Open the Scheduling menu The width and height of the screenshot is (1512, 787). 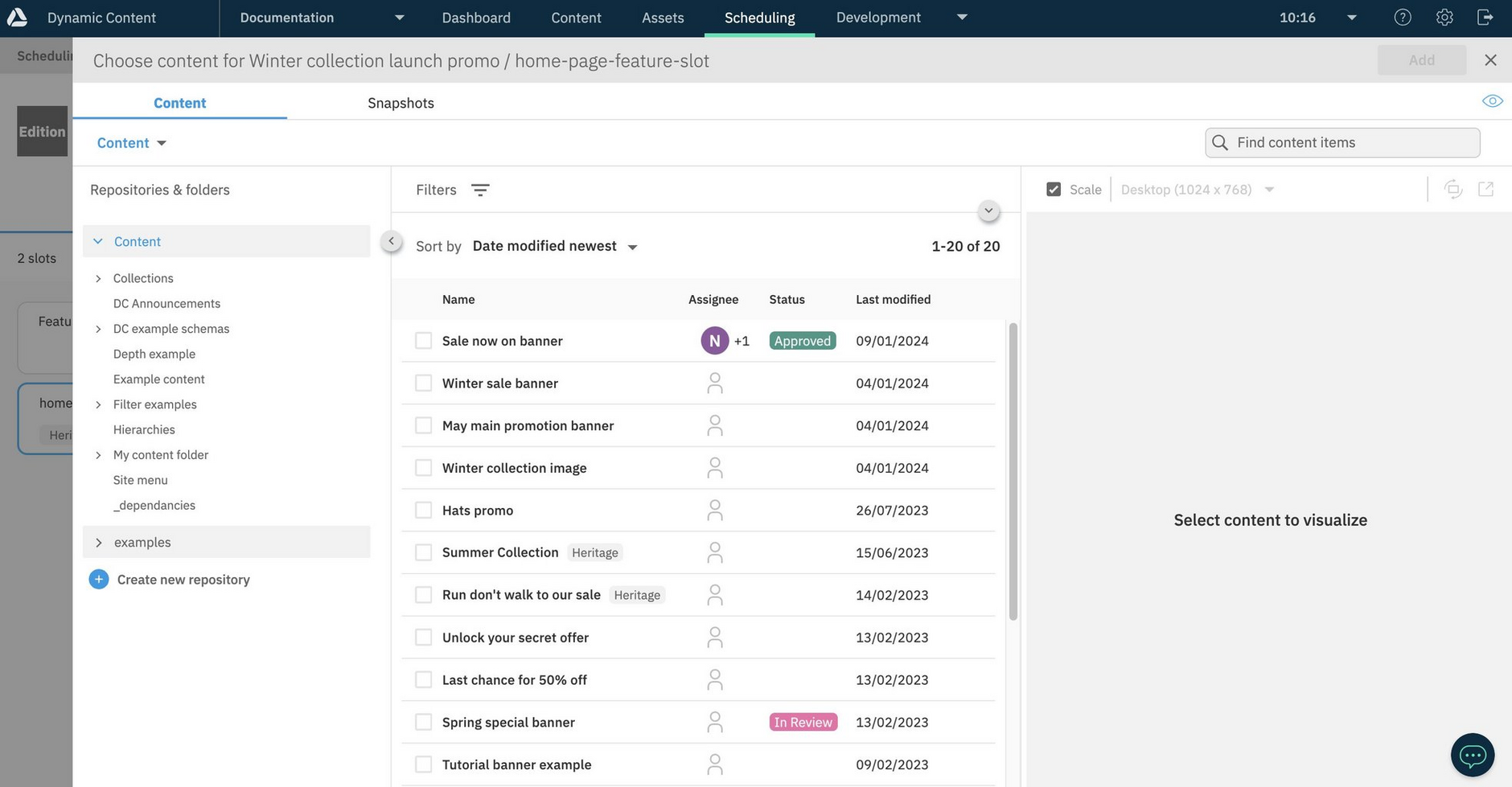(x=759, y=18)
